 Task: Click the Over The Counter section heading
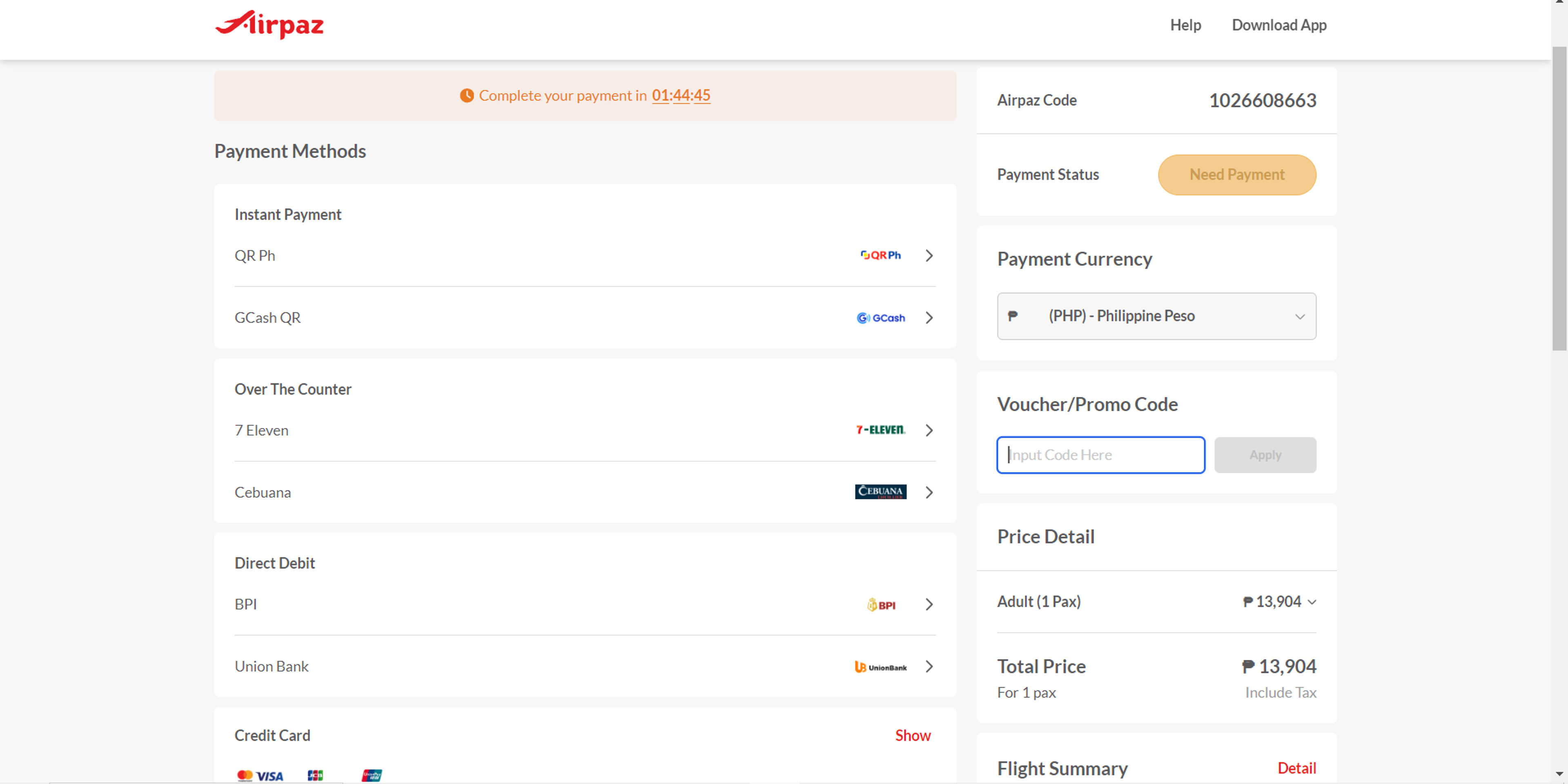293,390
